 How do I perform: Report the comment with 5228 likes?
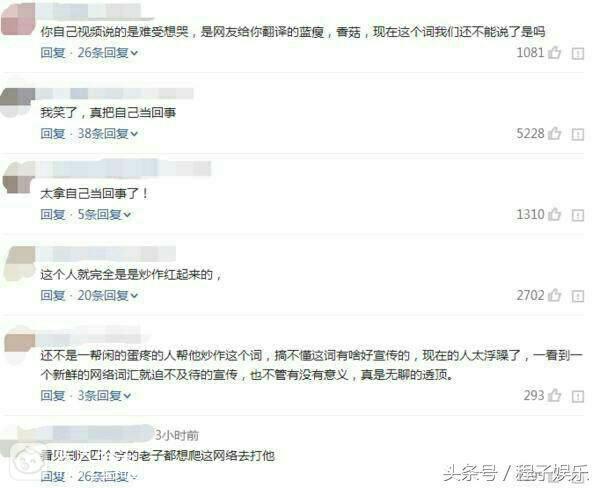578,134
